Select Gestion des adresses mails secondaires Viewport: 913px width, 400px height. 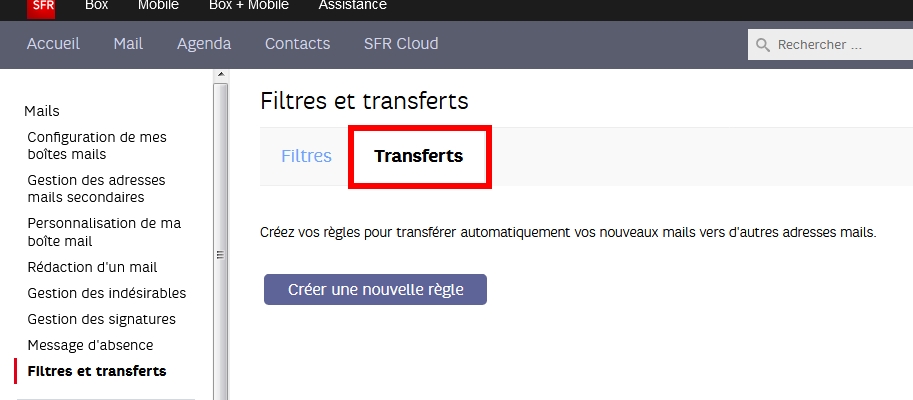point(96,189)
